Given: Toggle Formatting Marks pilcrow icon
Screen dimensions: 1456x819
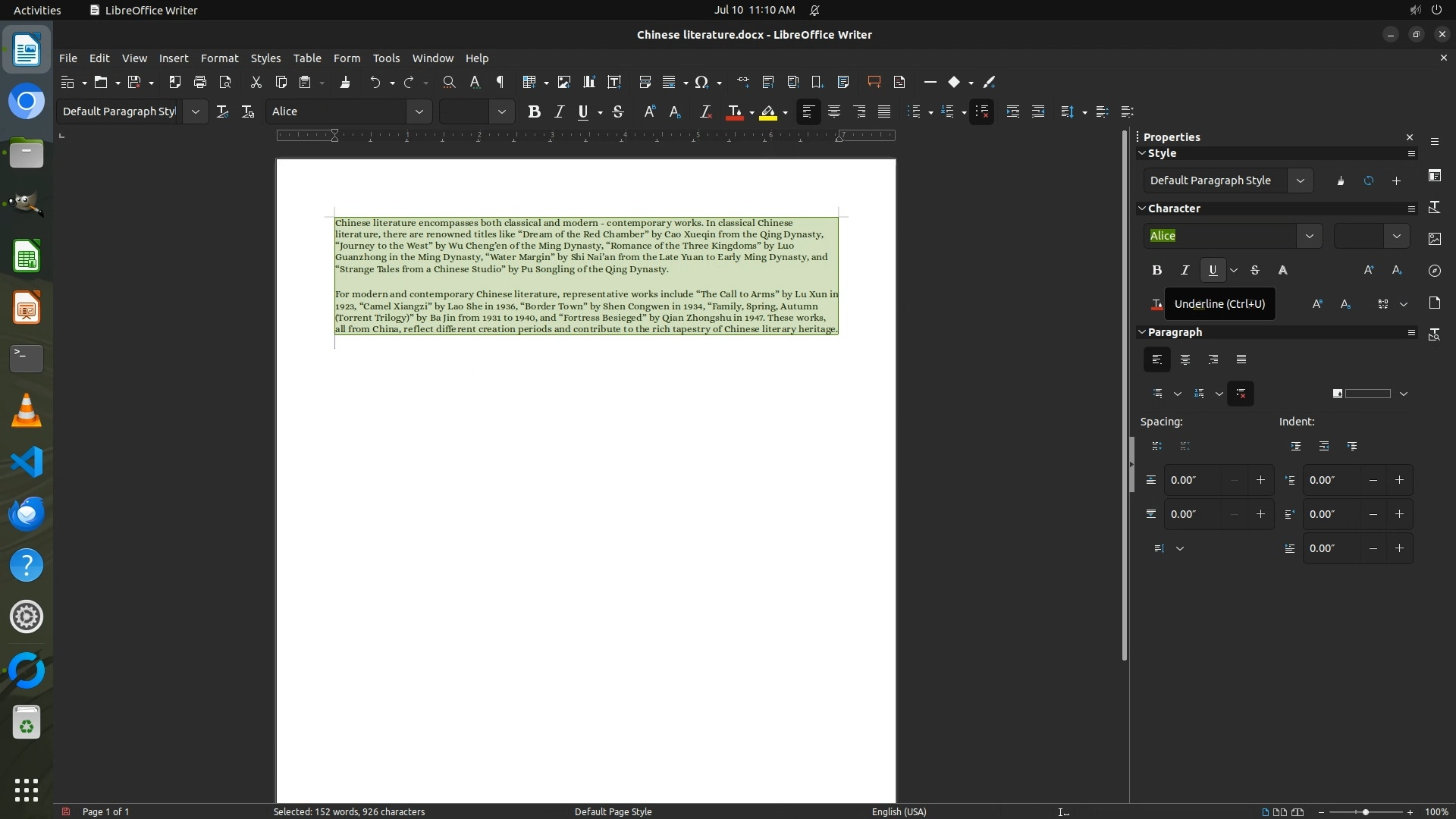Looking at the screenshot, I should tap(500, 82).
